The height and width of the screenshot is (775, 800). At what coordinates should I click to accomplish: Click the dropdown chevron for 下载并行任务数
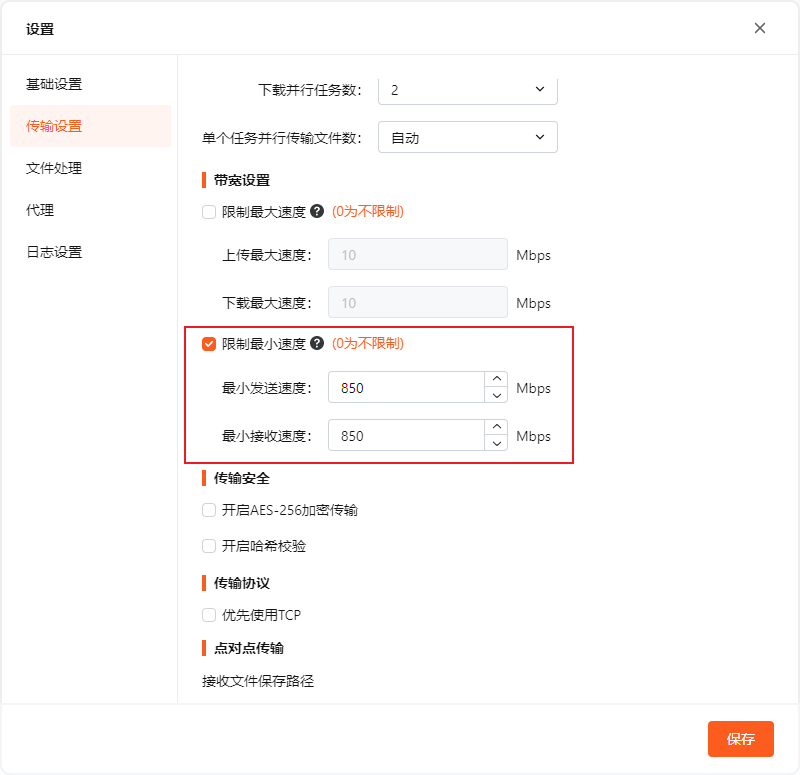click(540, 89)
